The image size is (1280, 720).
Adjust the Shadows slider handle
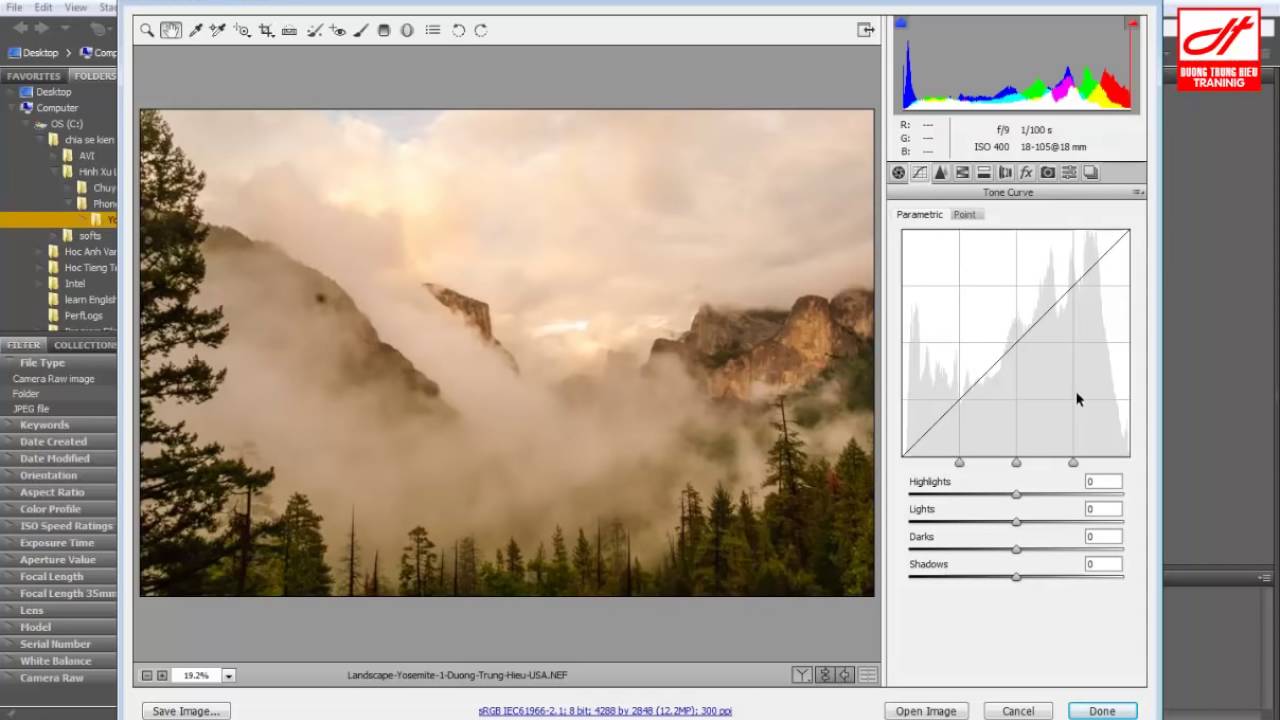pos(1016,577)
